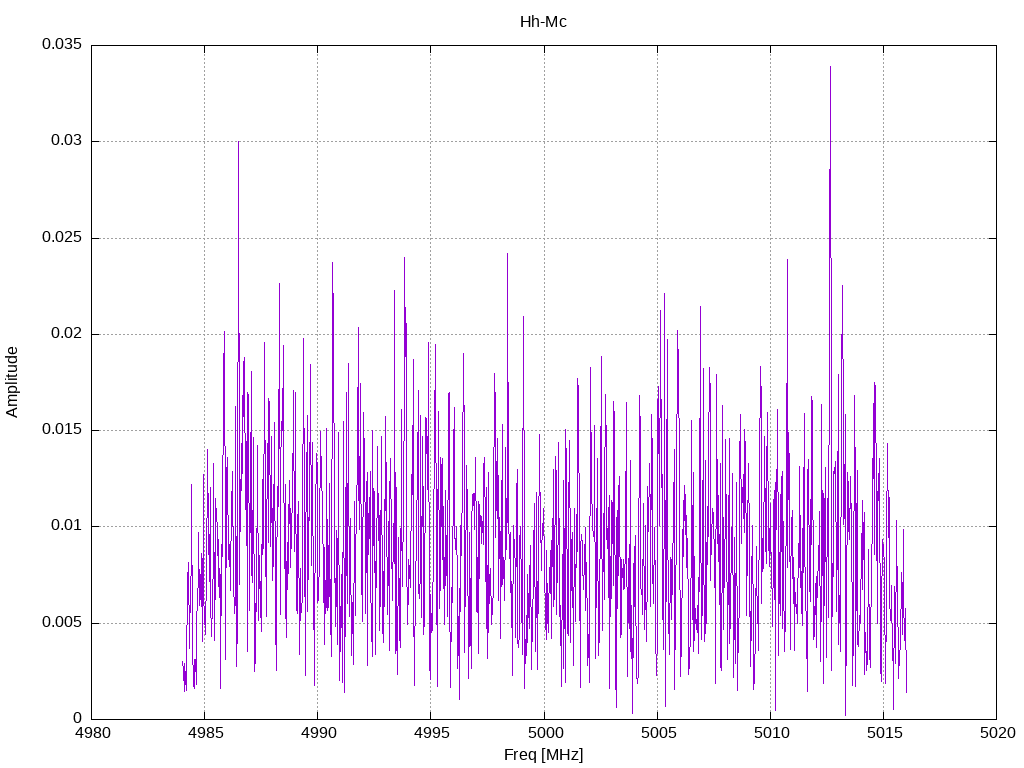Click x-axis tick label 5020
Screen dimensions: 1024x768
(x=997, y=733)
